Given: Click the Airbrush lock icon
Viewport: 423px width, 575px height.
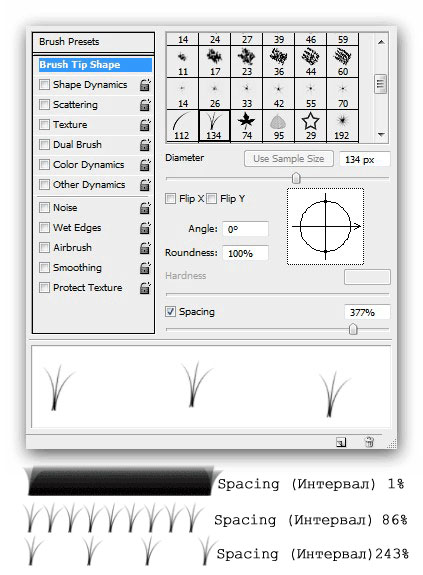Looking at the screenshot, I should [145, 248].
